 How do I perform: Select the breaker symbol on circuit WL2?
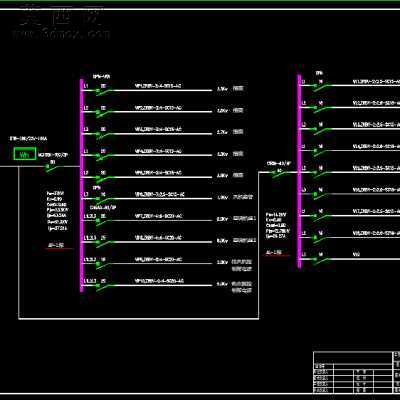tap(322, 108)
